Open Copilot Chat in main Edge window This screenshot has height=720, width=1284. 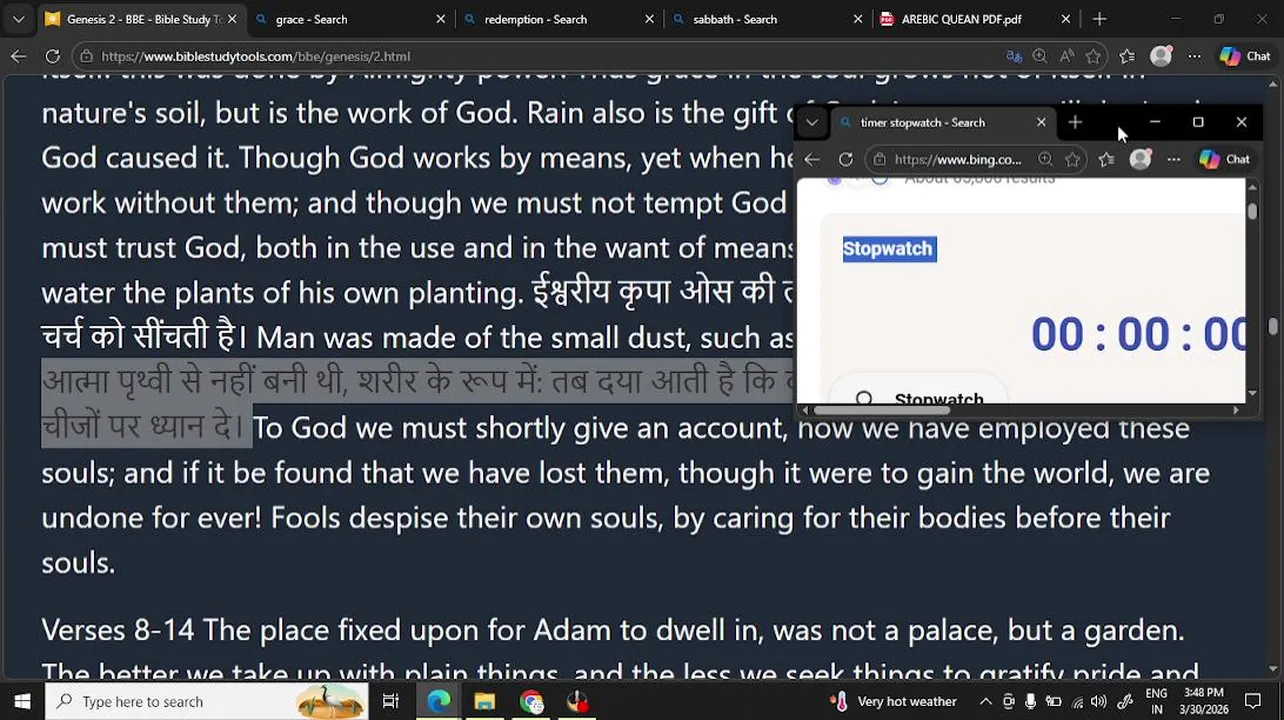click(x=1245, y=56)
